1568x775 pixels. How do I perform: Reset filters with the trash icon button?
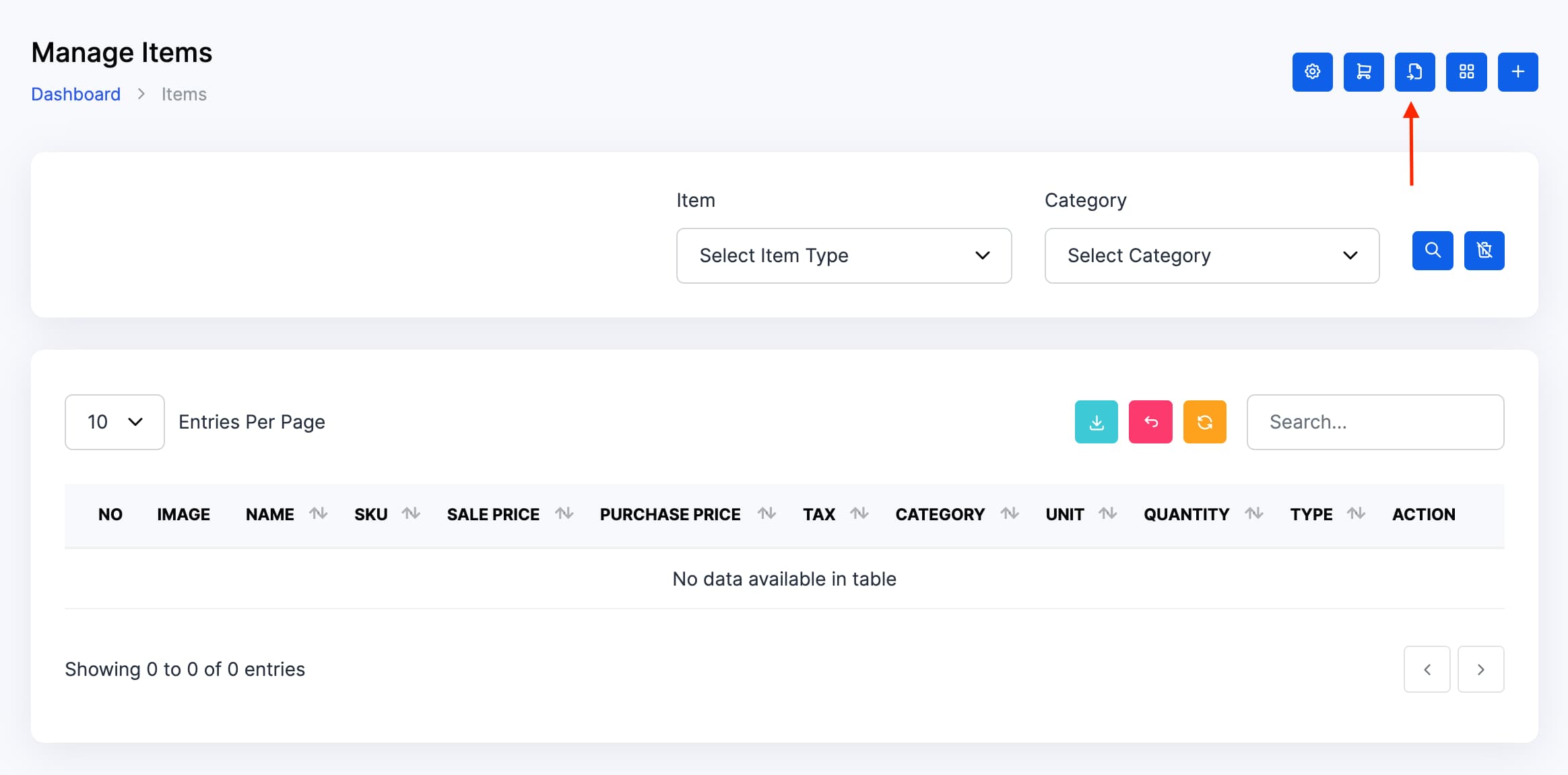point(1484,251)
